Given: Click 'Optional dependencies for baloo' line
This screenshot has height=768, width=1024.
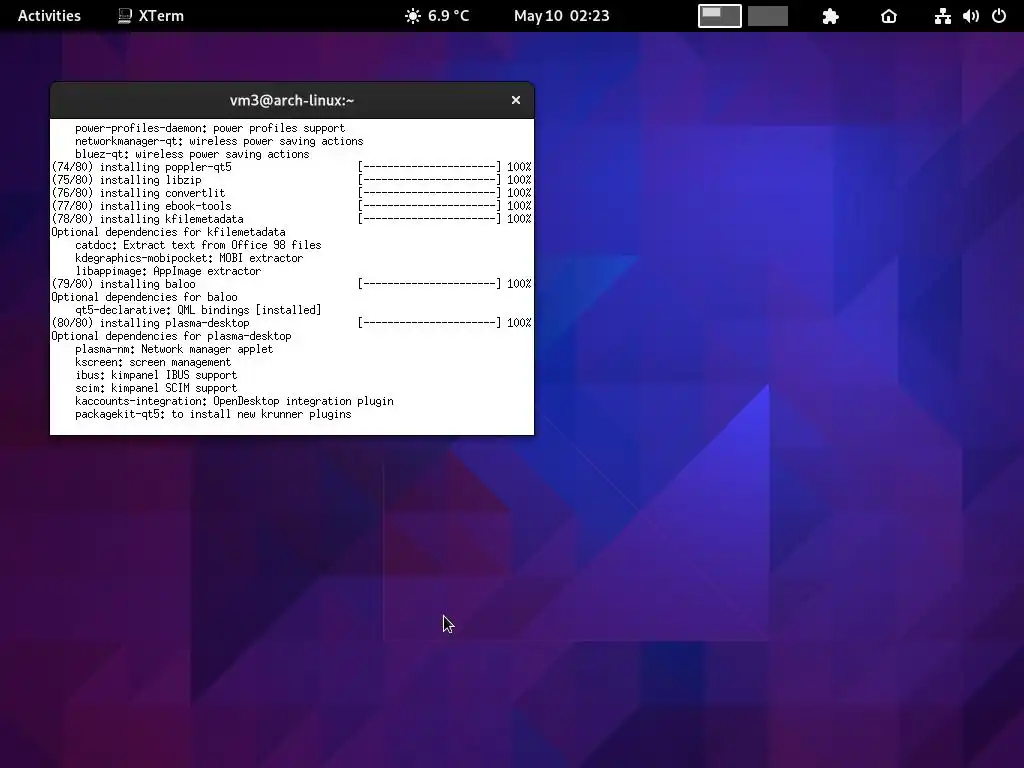Looking at the screenshot, I should [144, 297].
